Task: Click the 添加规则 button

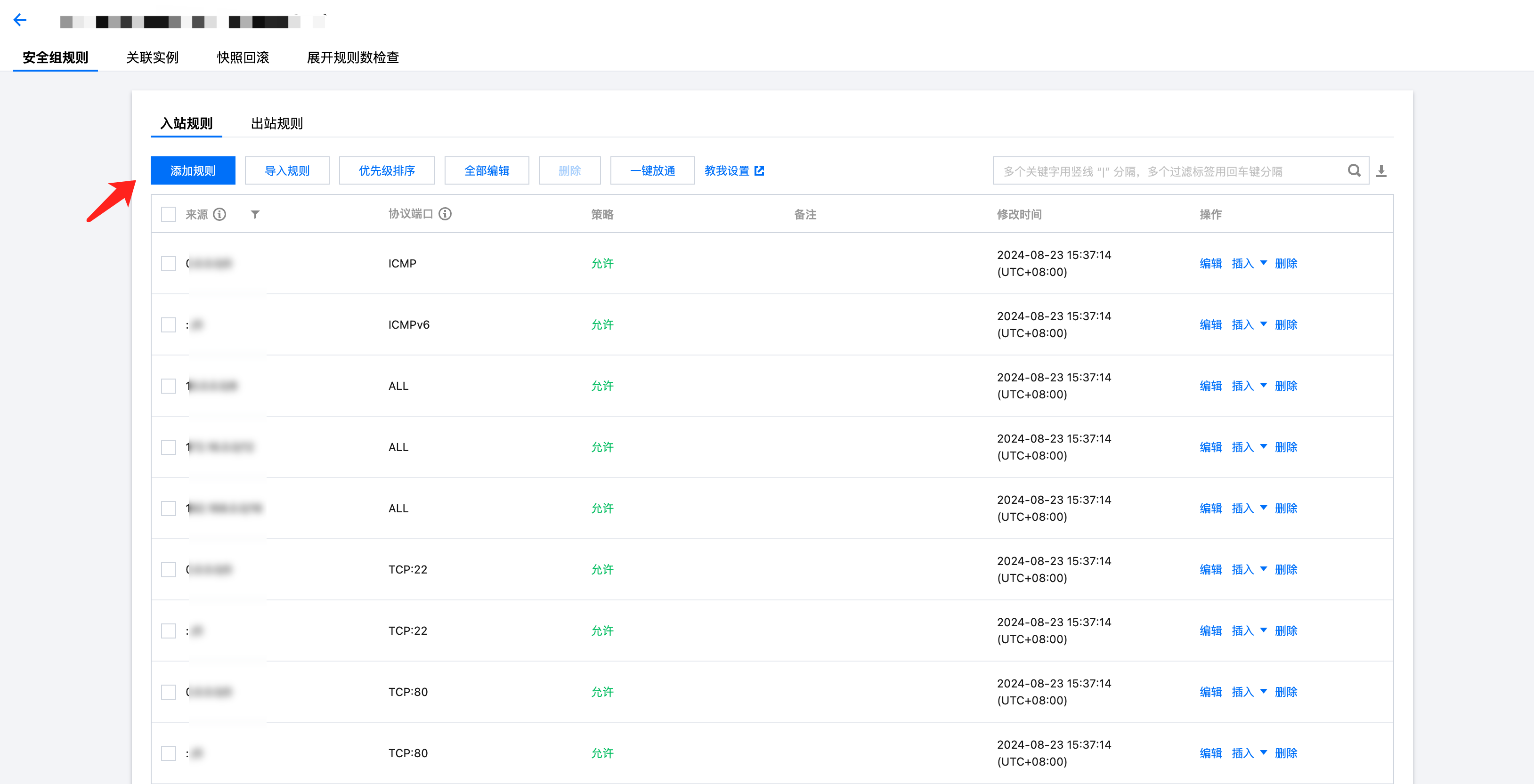Action: tap(192, 171)
